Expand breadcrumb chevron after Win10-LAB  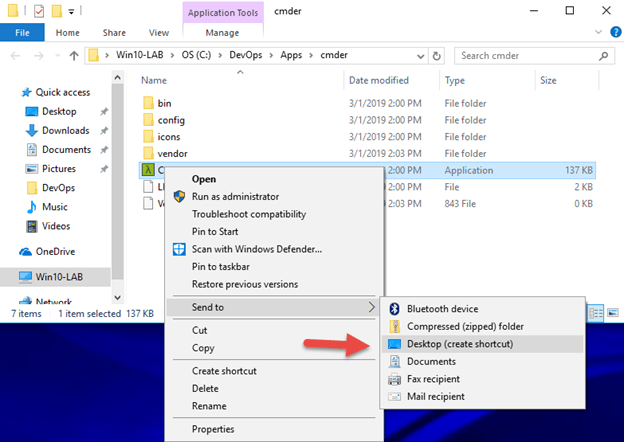click(x=172, y=55)
